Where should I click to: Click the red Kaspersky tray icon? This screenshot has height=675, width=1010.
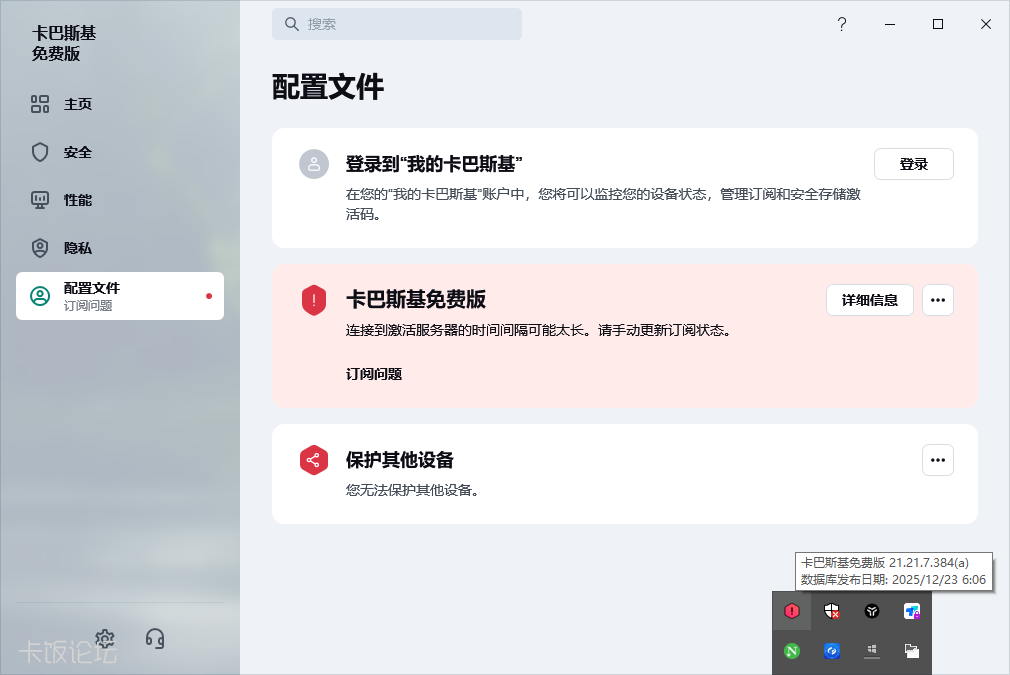point(792,611)
